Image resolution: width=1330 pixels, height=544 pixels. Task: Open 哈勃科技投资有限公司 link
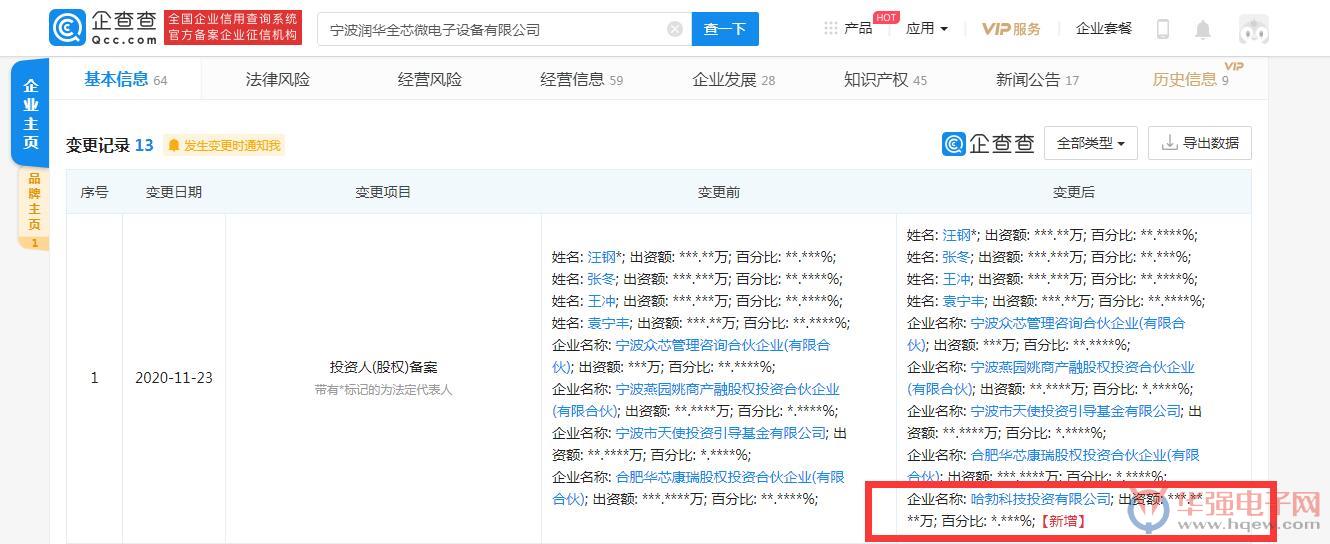(x=1040, y=498)
